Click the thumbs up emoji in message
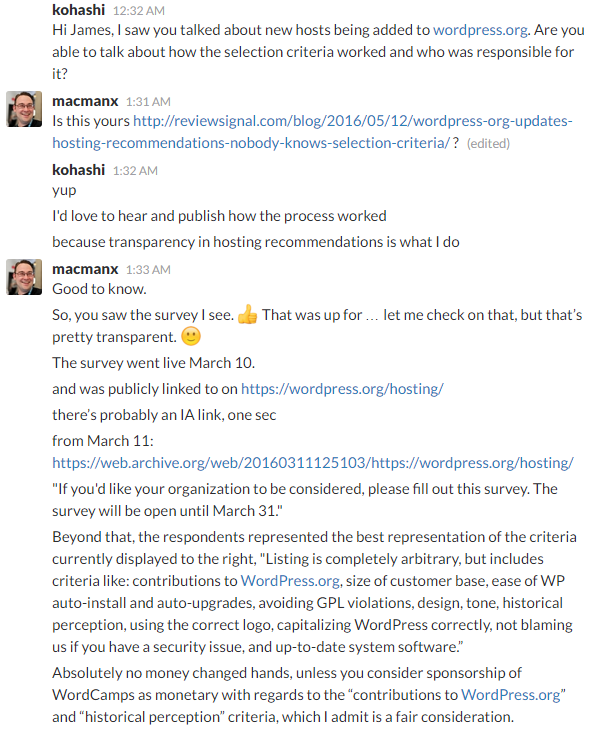Screen dimensions: 604x732 tap(247, 315)
